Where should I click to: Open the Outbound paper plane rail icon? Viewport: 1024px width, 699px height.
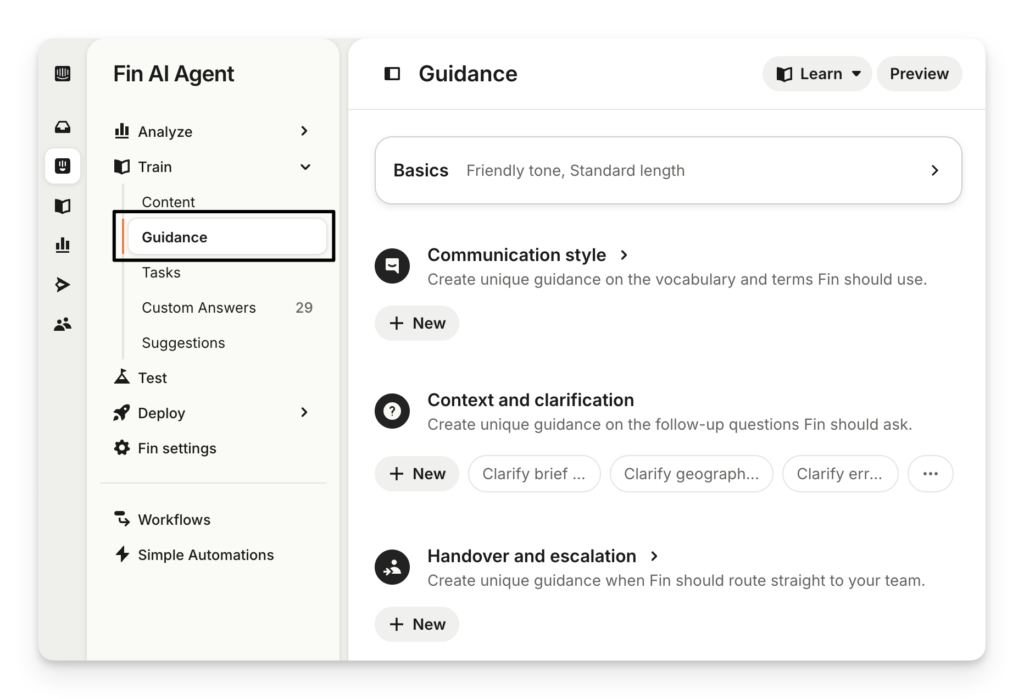(x=63, y=285)
